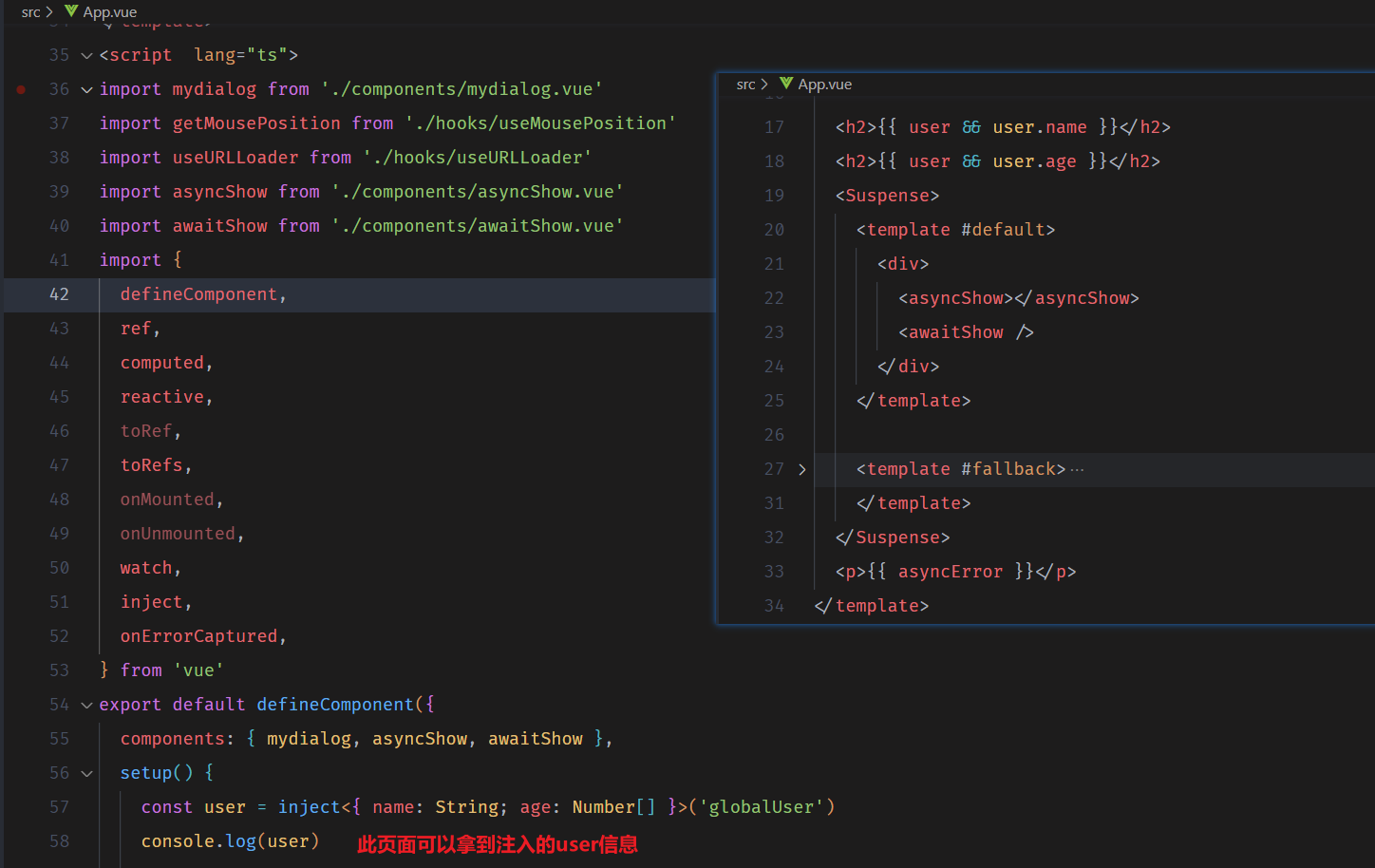The image size is (1375, 868).
Task: Expand the folded #fallback template at line 27
Action: point(802,469)
